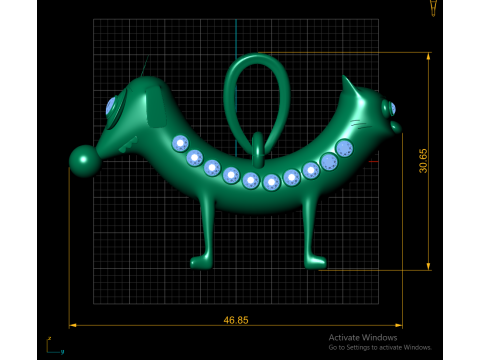Screen dimensions: 480x360
Task: Select the dog's floppy ear
Action: pyautogui.click(x=156, y=106)
